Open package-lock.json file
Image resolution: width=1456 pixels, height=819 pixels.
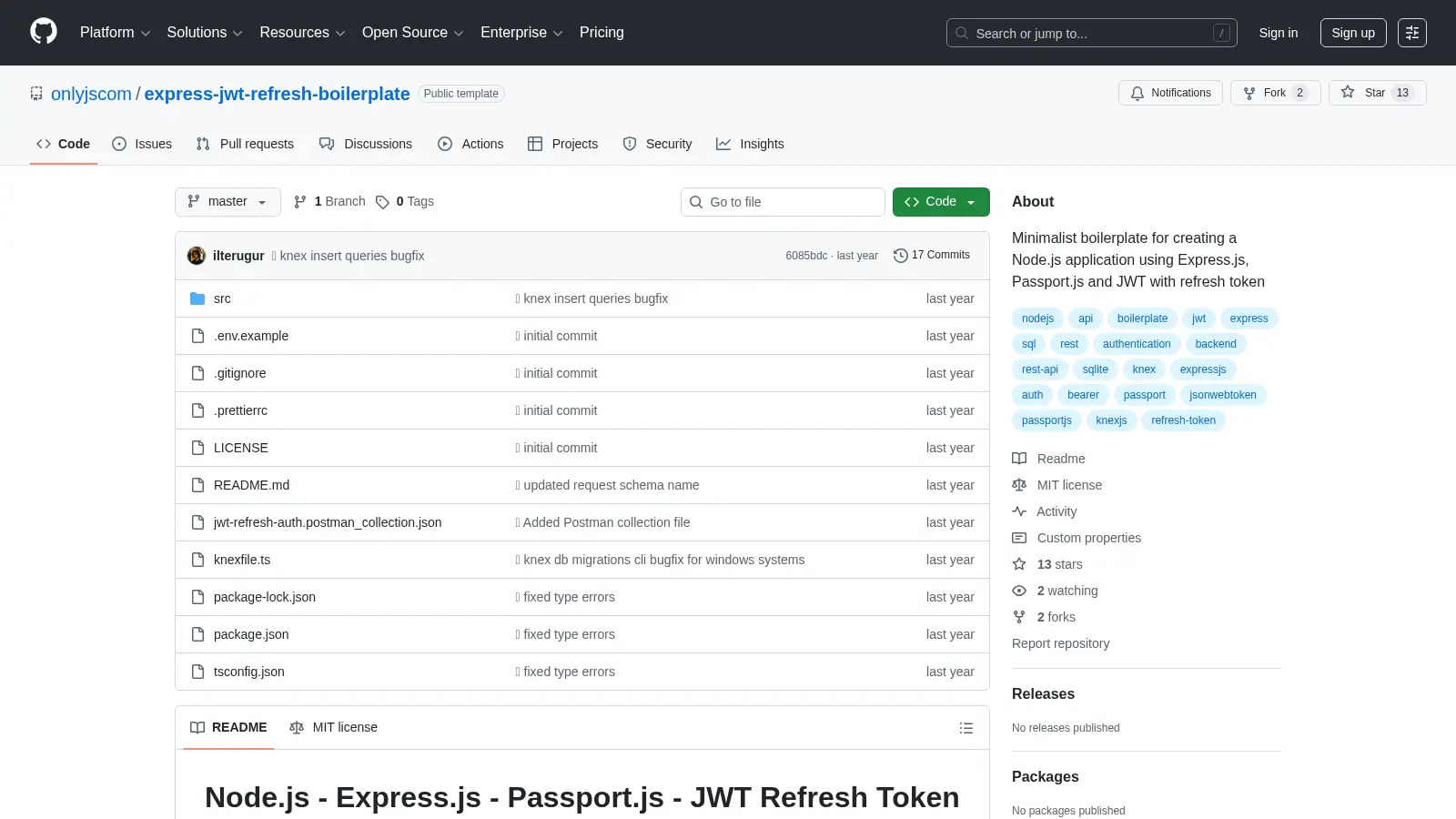(x=265, y=597)
